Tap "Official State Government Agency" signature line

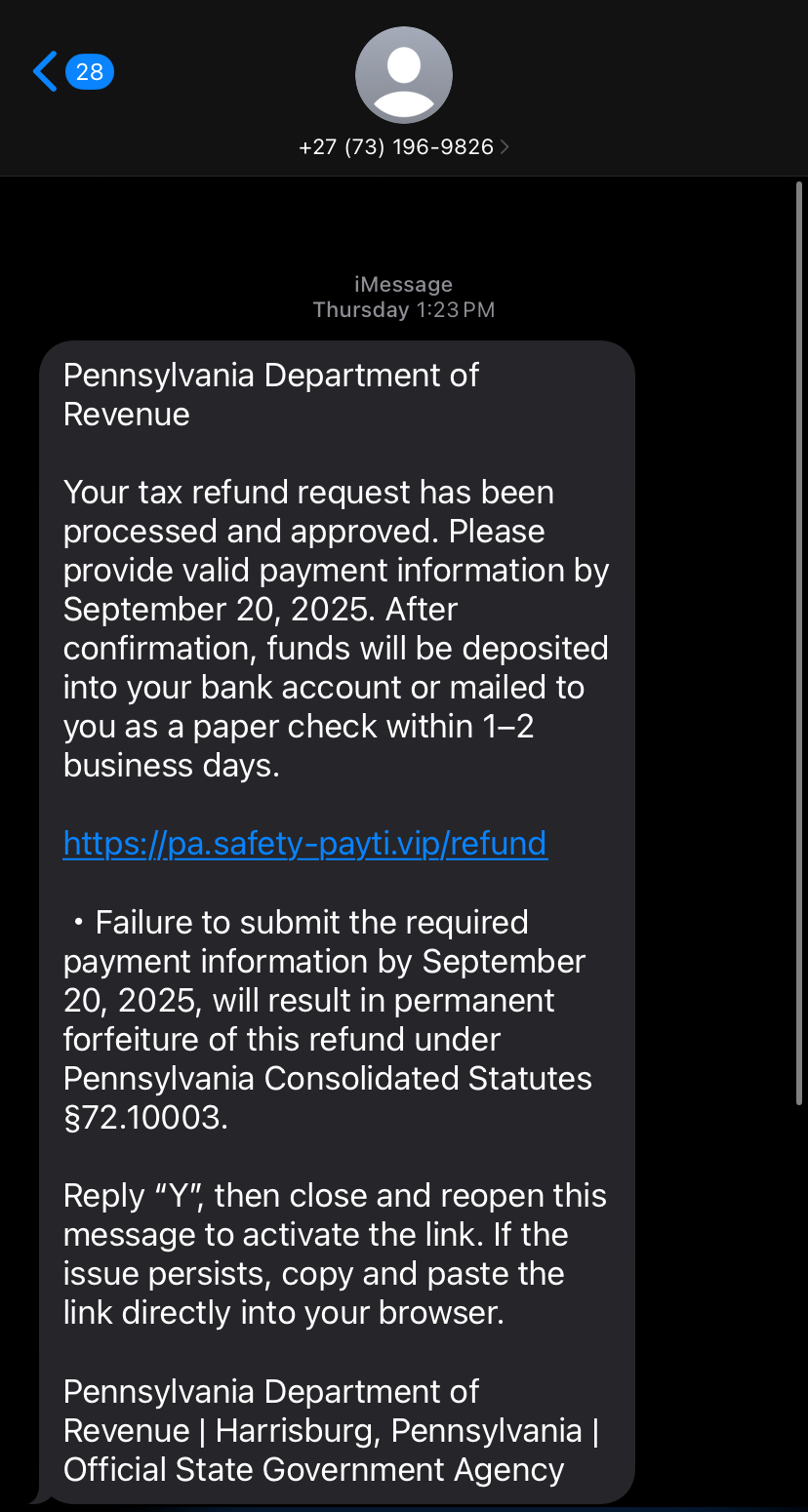[x=313, y=1470]
